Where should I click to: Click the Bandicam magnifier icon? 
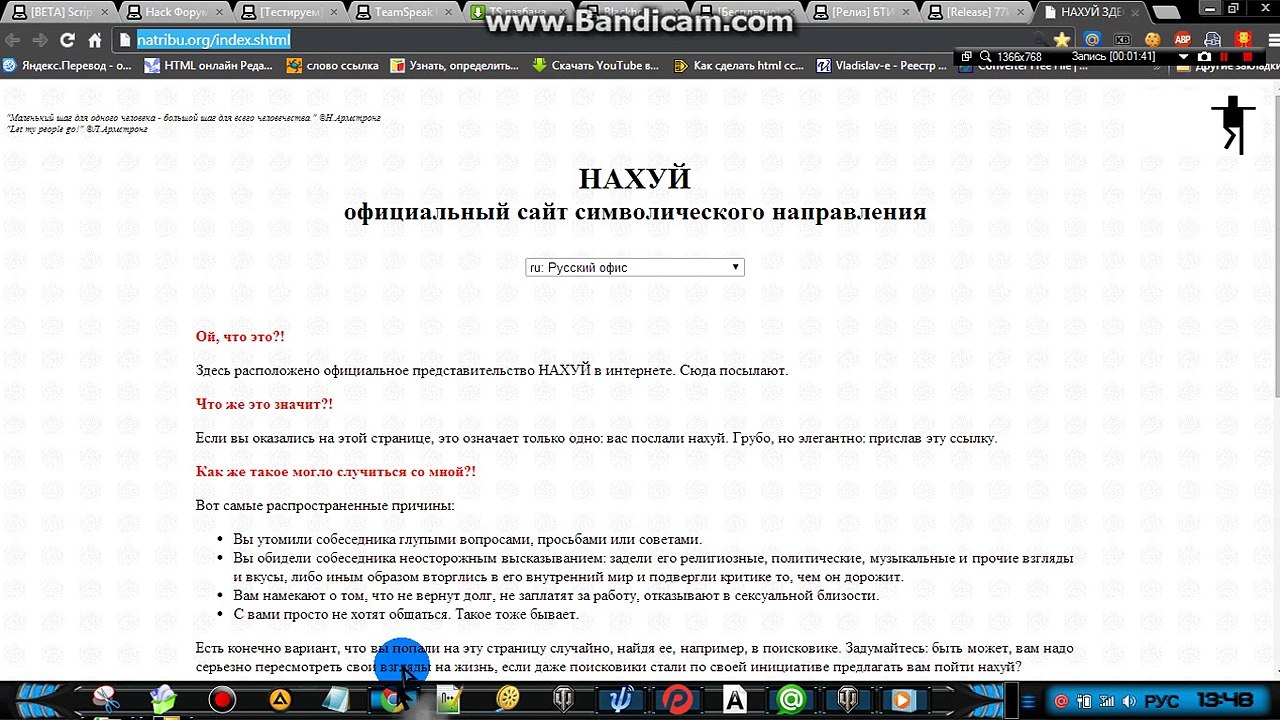click(x=985, y=57)
